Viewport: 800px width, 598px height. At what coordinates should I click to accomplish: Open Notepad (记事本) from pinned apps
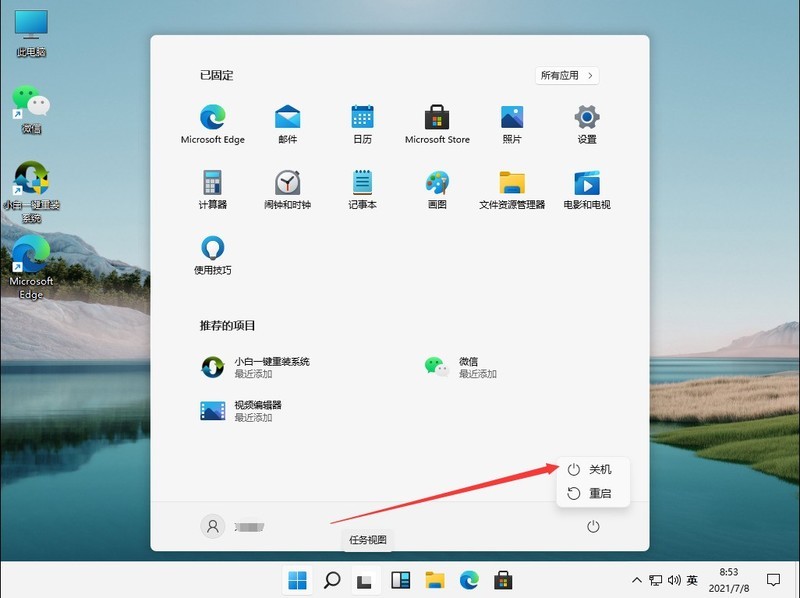(x=362, y=188)
